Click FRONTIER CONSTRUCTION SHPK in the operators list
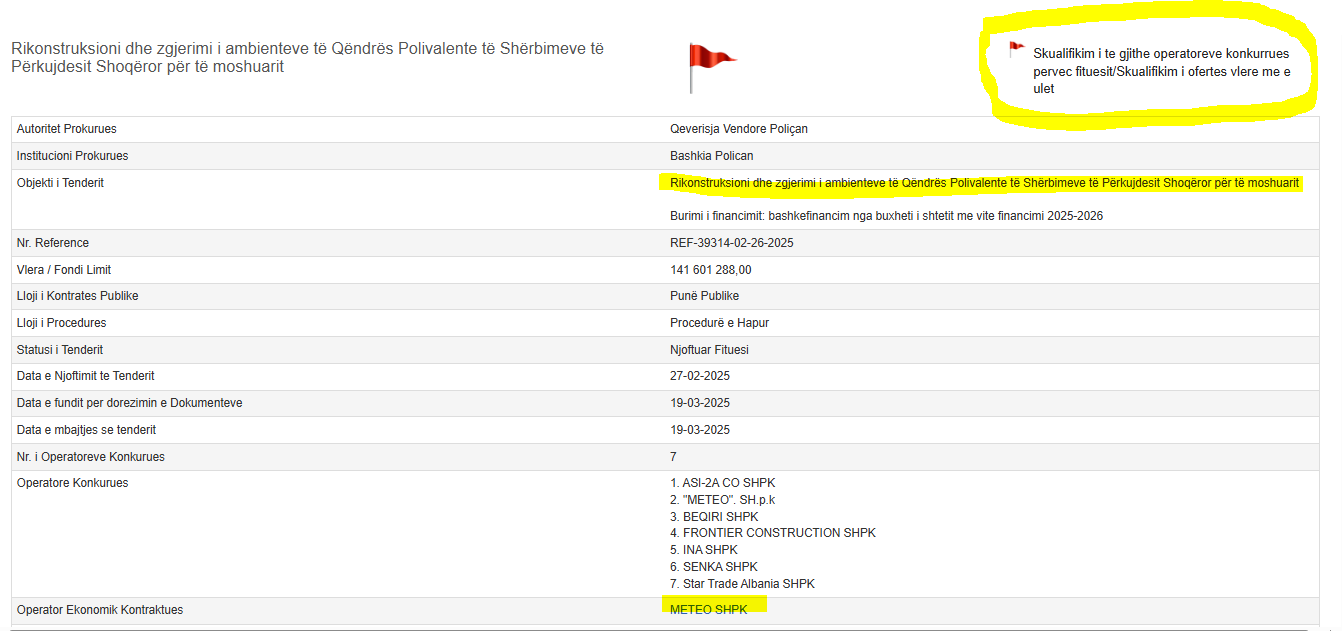Image resolution: width=1342 pixels, height=631 pixels. 772,533
